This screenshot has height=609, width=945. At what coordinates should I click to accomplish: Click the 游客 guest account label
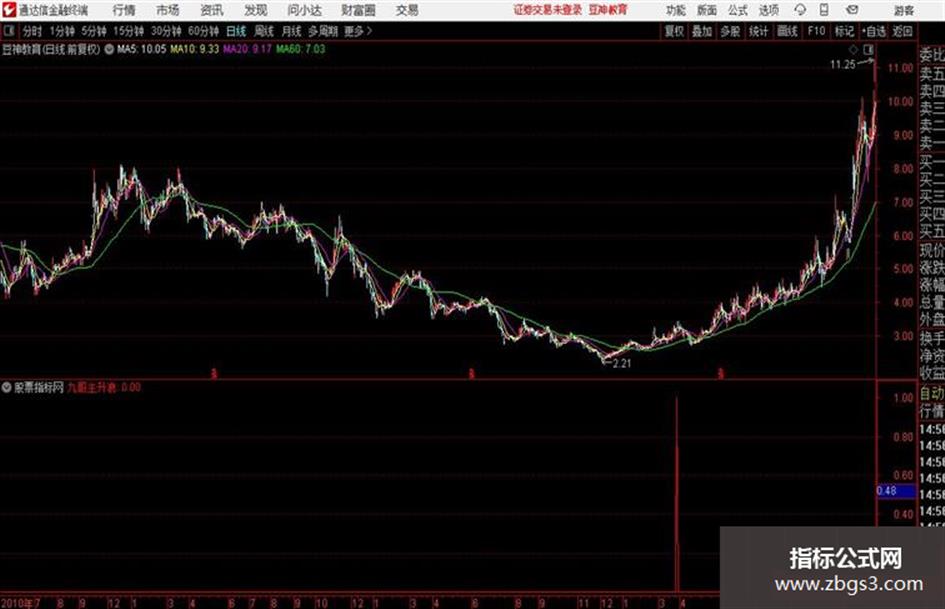[904, 10]
